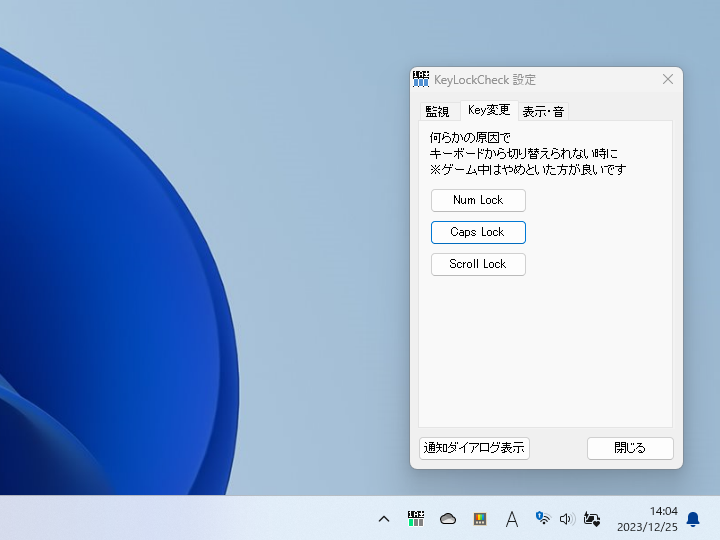720x540 pixels.
Task: Open the KeyLockCheck tray icon
Action: [416, 519]
